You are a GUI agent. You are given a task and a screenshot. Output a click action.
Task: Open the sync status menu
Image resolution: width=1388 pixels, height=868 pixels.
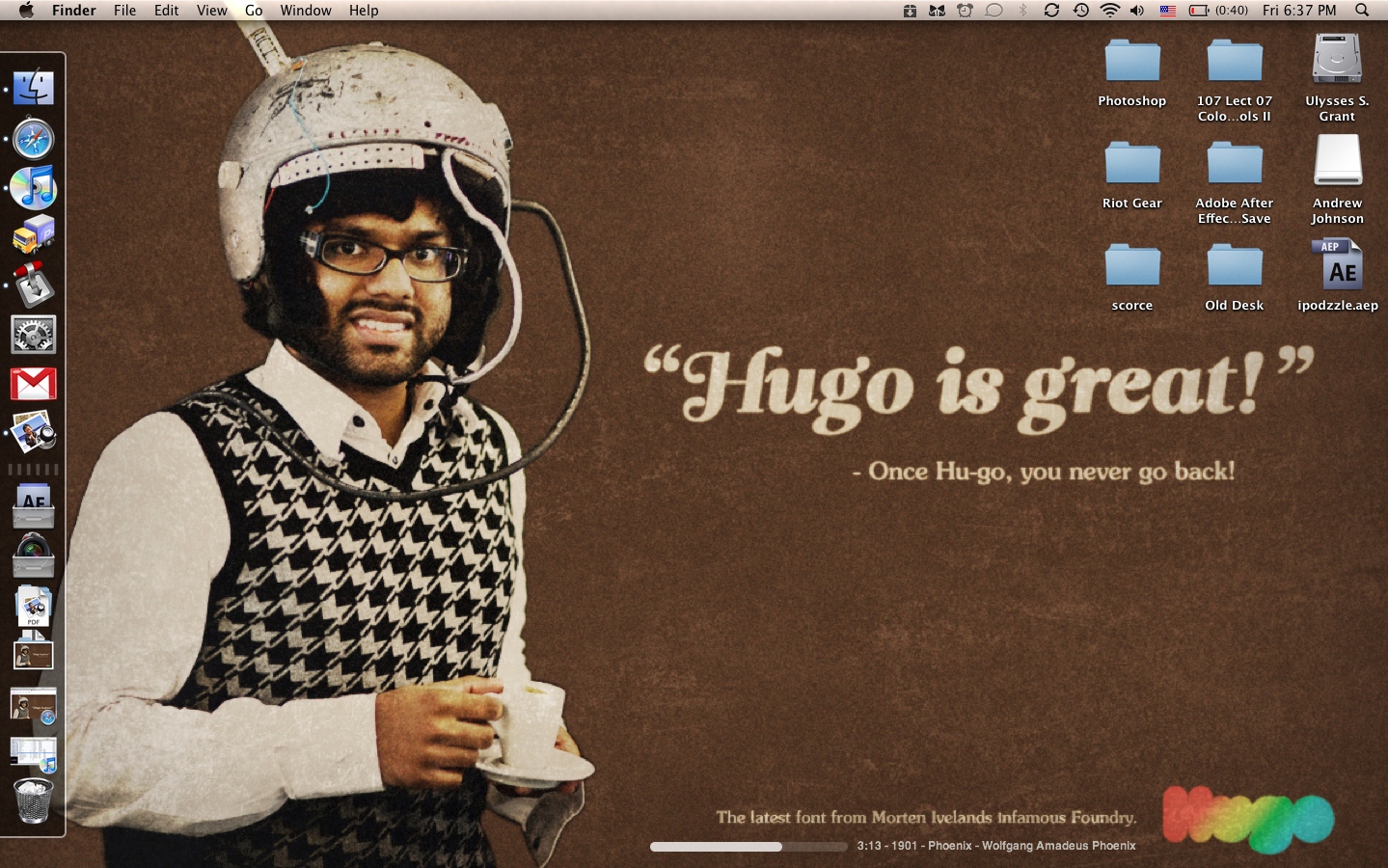pyautogui.click(x=1051, y=11)
